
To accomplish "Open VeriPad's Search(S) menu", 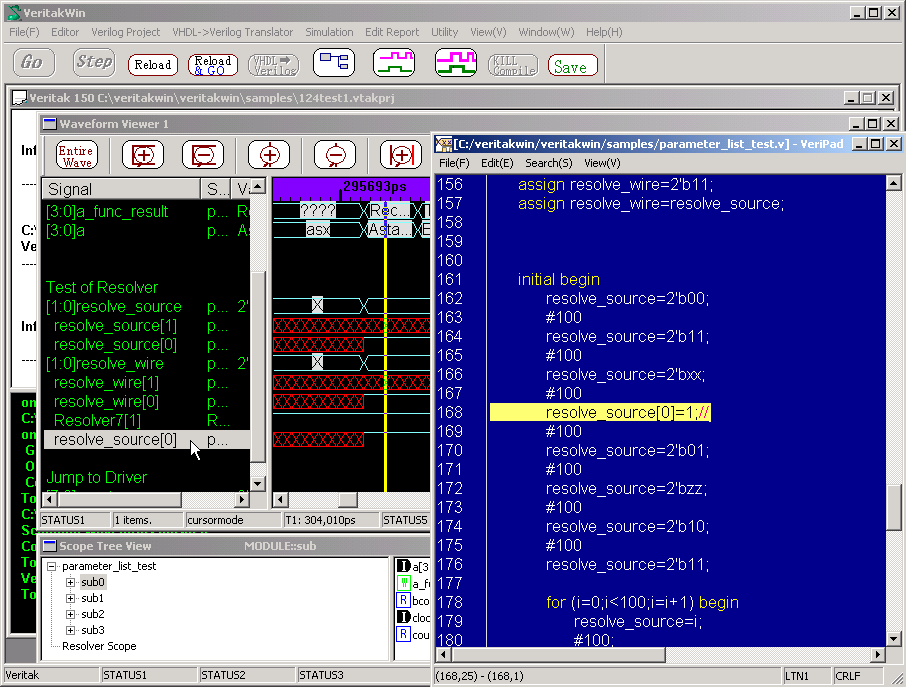I will point(548,163).
